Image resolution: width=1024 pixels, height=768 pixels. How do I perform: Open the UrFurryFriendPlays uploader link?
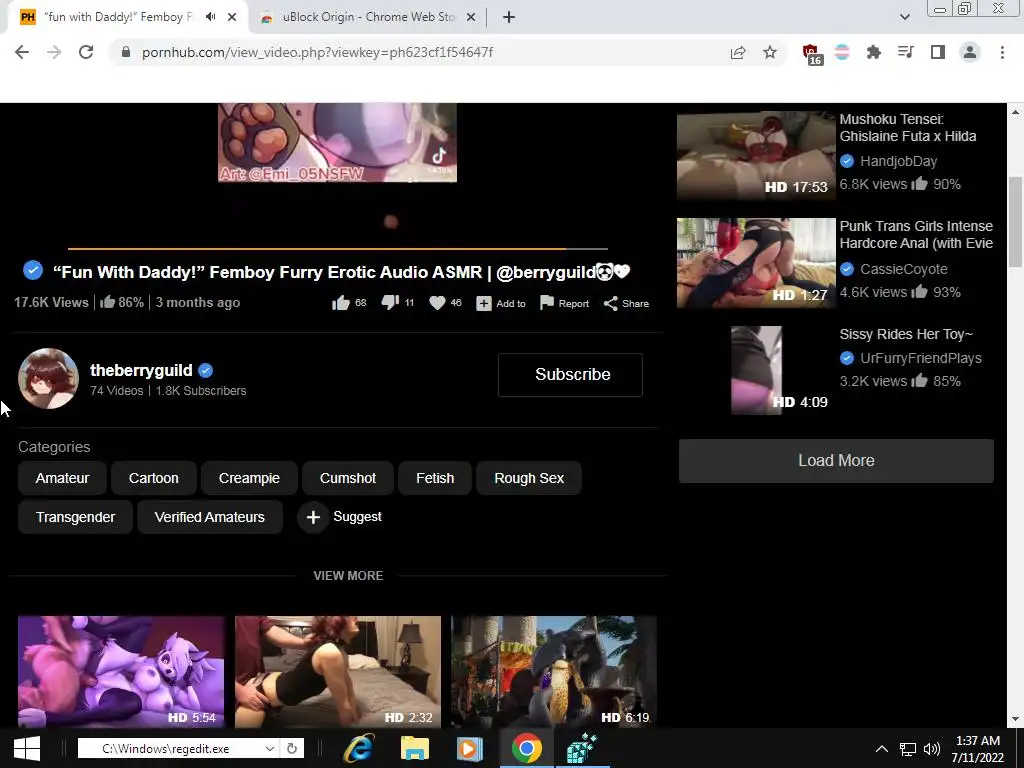920,358
